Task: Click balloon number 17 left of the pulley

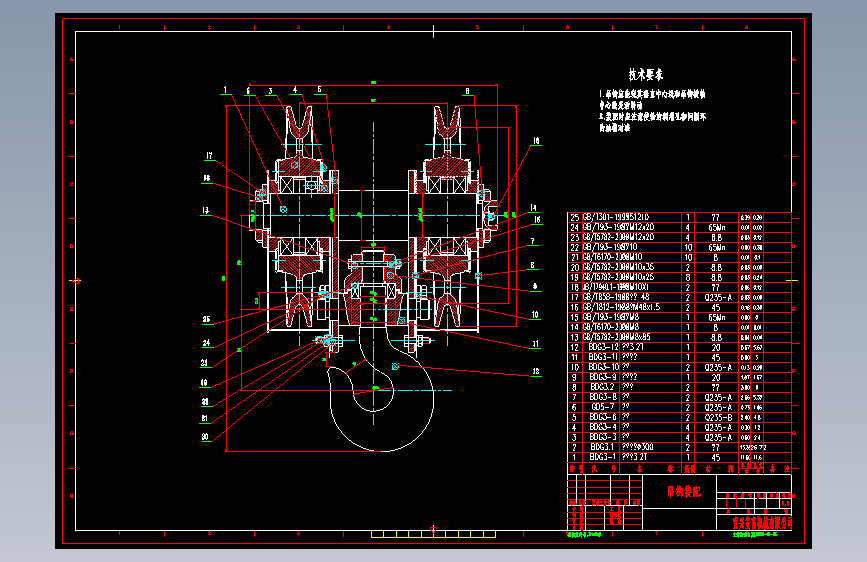Action: pos(209,156)
